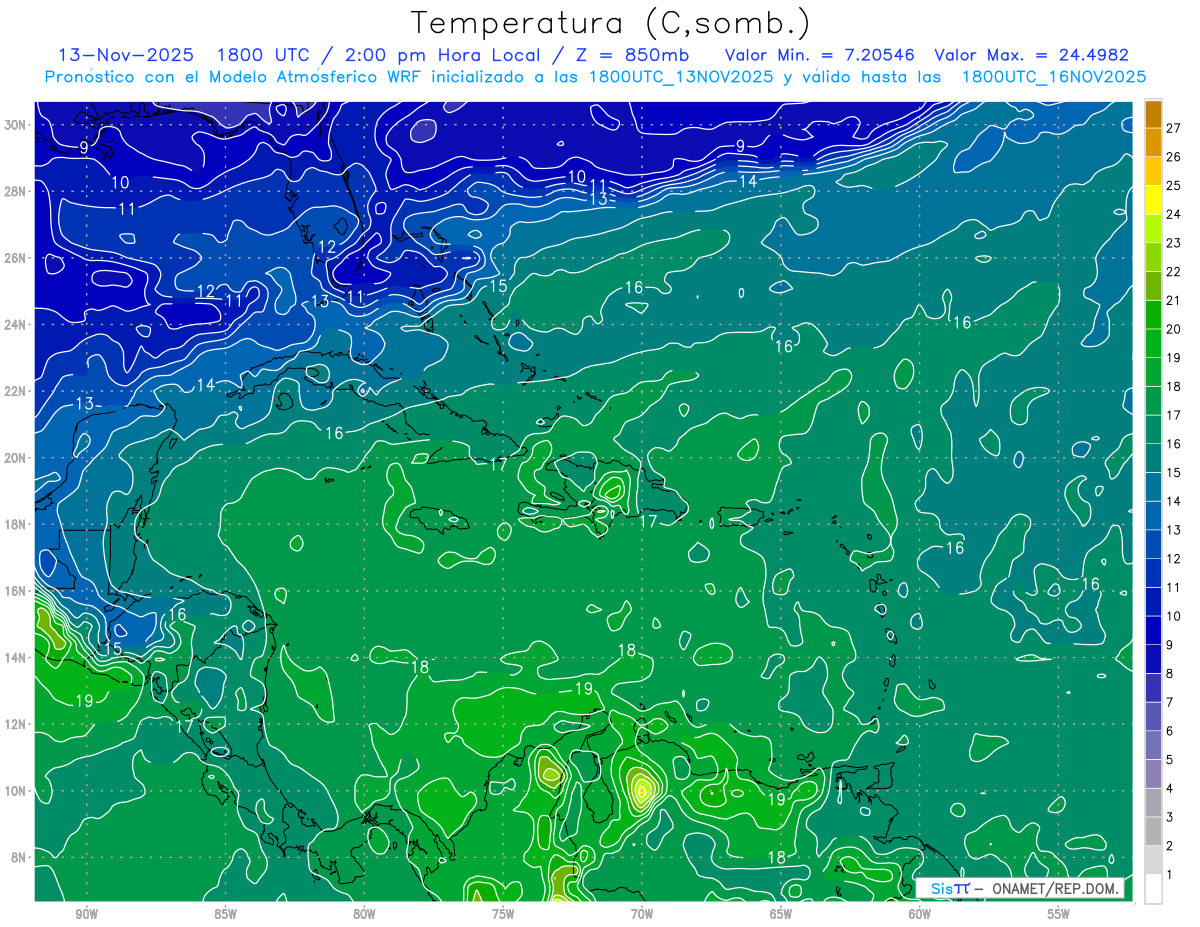Click the dark blue swatch between 9 and 10
This screenshot has height=927, width=1200.
(1154, 630)
